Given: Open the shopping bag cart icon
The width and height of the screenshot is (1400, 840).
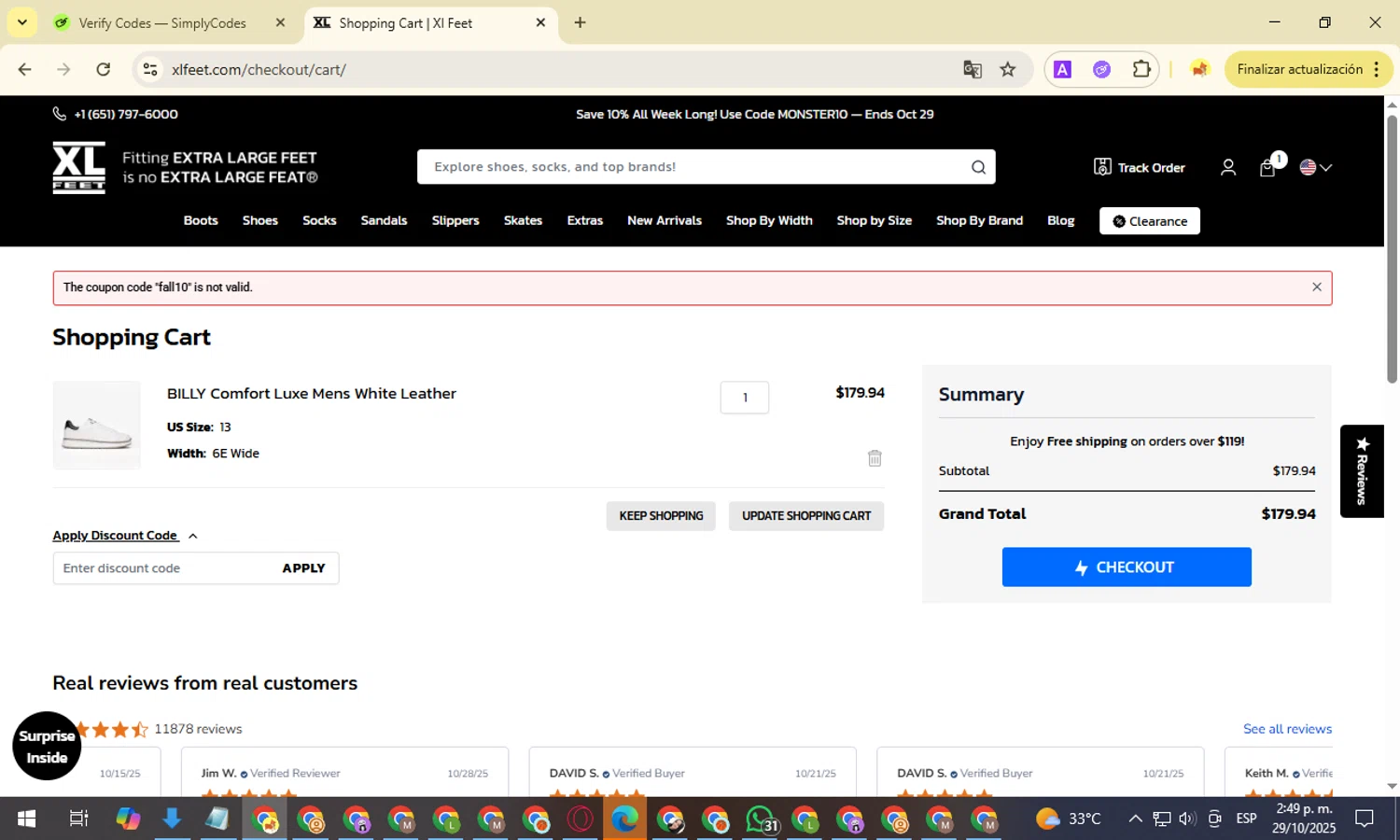Looking at the screenshot, I should click(1267, 168).
